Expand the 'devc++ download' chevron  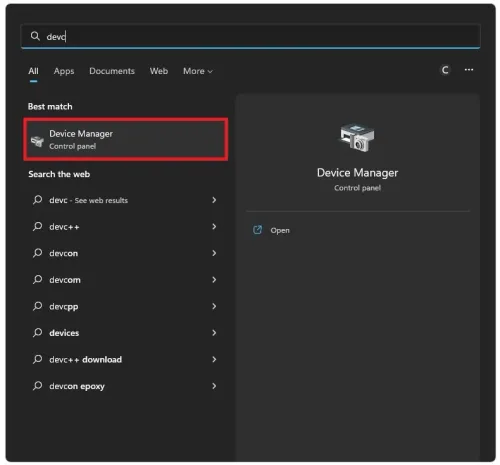(214, 359)
